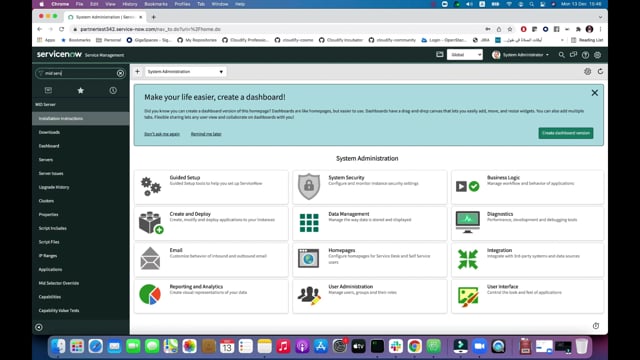Screen dimensions: 640x360
Task: Open the Reporting and Analytics pie icon
Action: click(x=150, y=295)
